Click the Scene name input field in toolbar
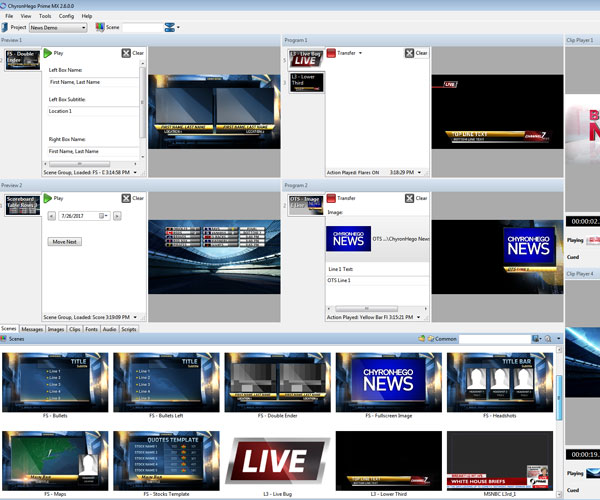The width and height of the screenshot is (600, 500). 142,28
